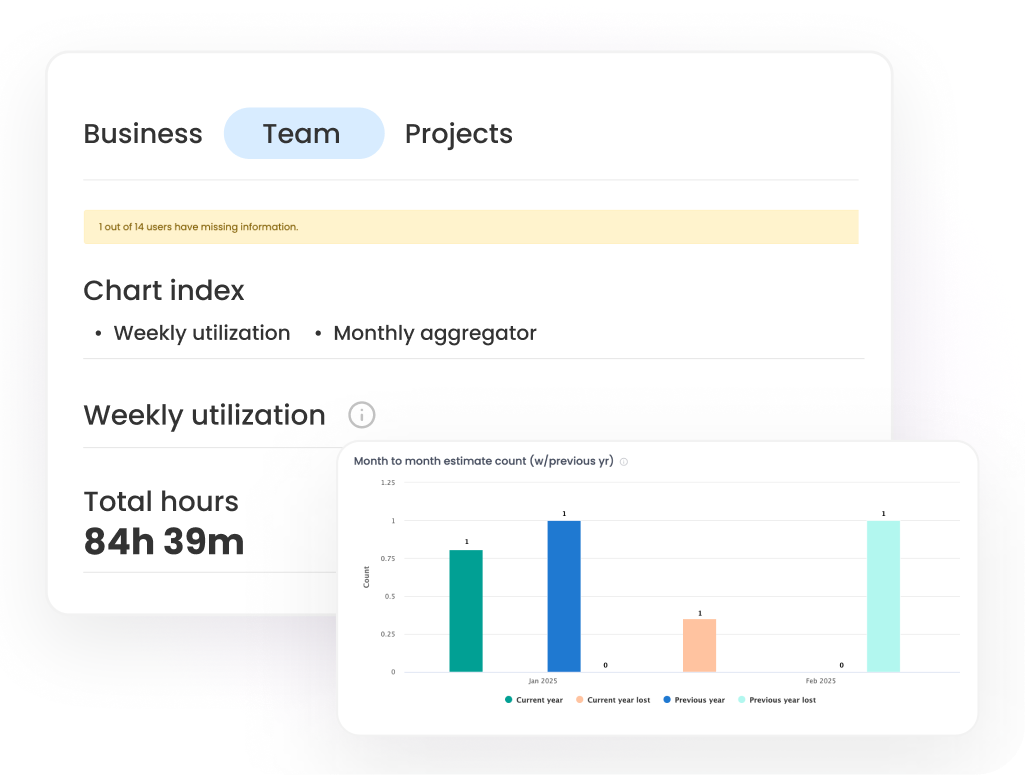Switch to the Business tab
Image resolution: width=1025 pixels, height=775 pixels.
pos(143,134)
